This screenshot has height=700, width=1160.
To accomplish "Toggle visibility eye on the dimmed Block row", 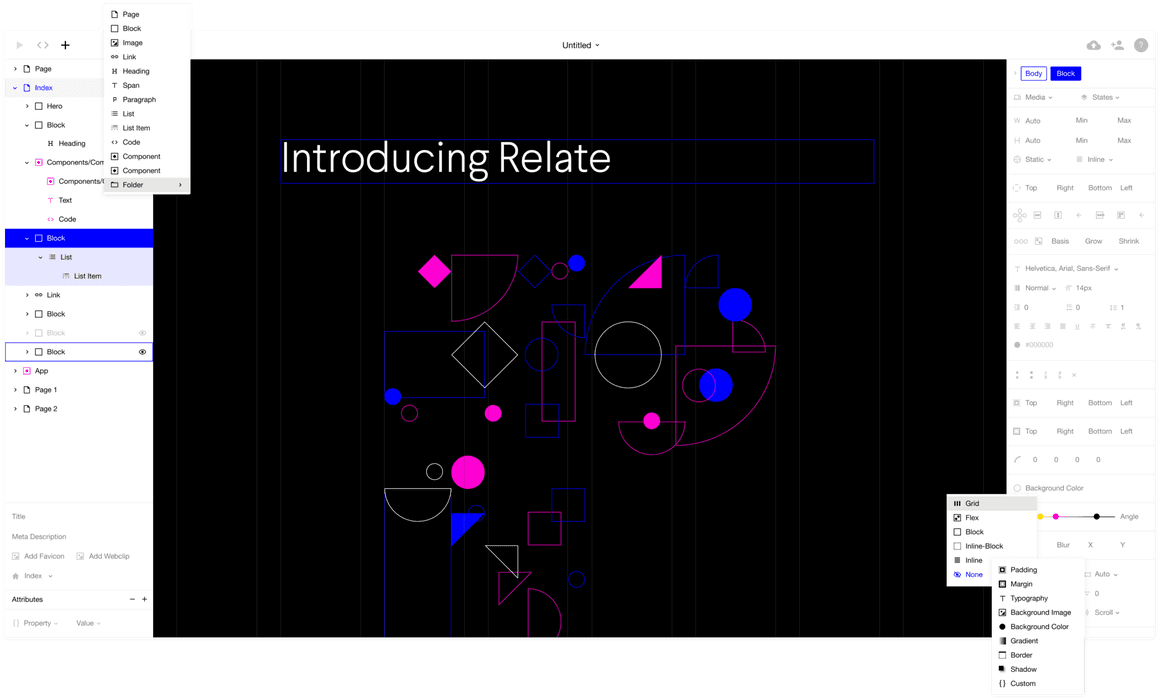I will pos(142,333).
